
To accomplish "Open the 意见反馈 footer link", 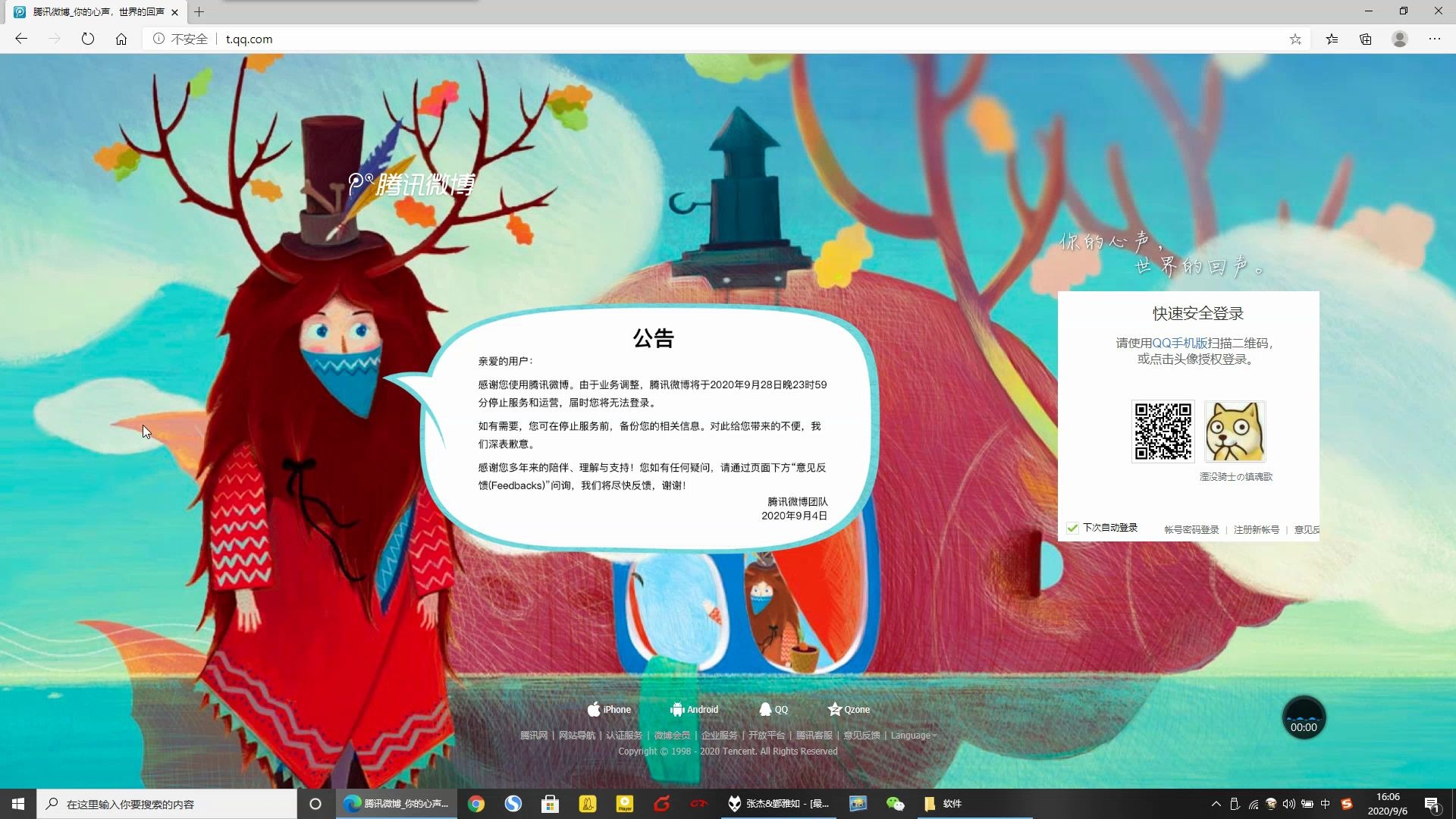I will click(x=861, y=735).
